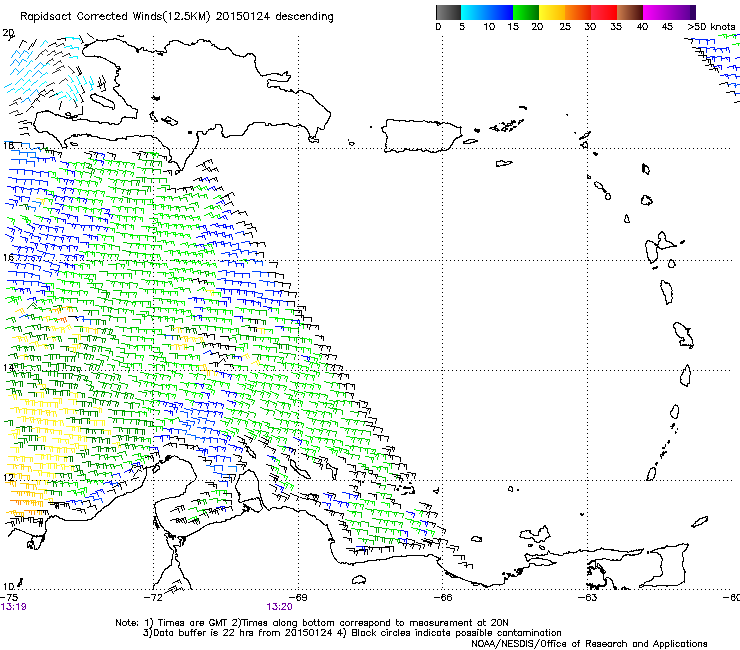Screen dimensions: 740x650
Task: Click the '-75' longitude axis label
Action: point(9,597)
